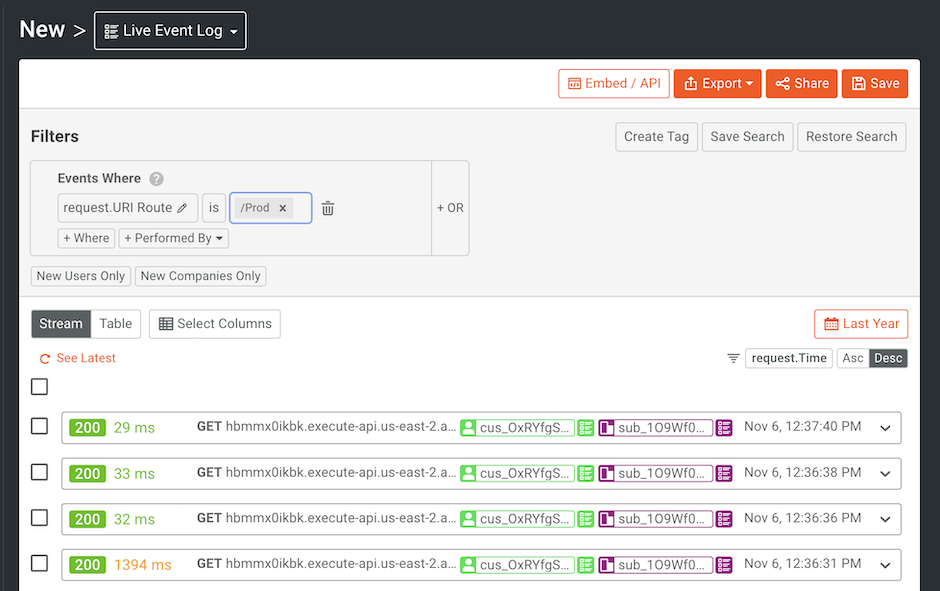The height and width of the screenshot is (591, 940).
Task: Click user events list icon in 32 ms row
Action: click(586, 519)
